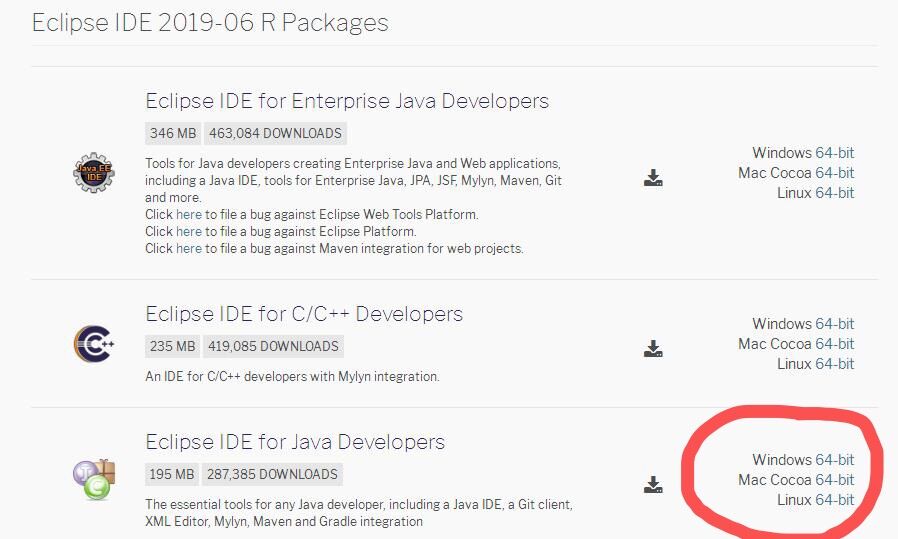Click 'here' link for Eclipse Web Tools Platform bug

pos(189,215)
